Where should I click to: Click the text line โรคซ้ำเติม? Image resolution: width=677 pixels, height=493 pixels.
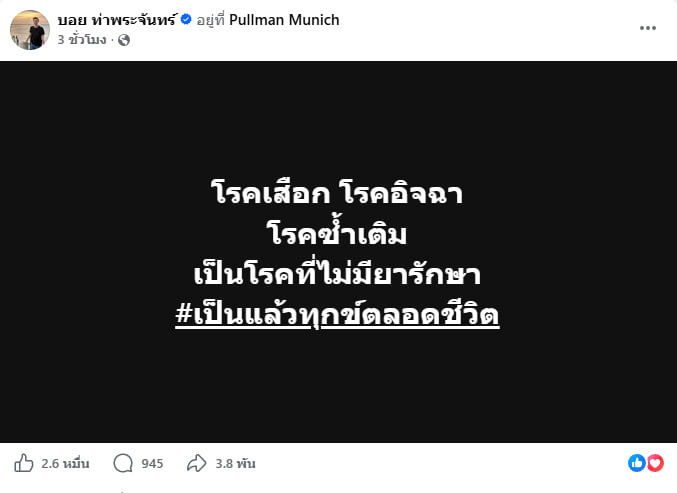339,233
